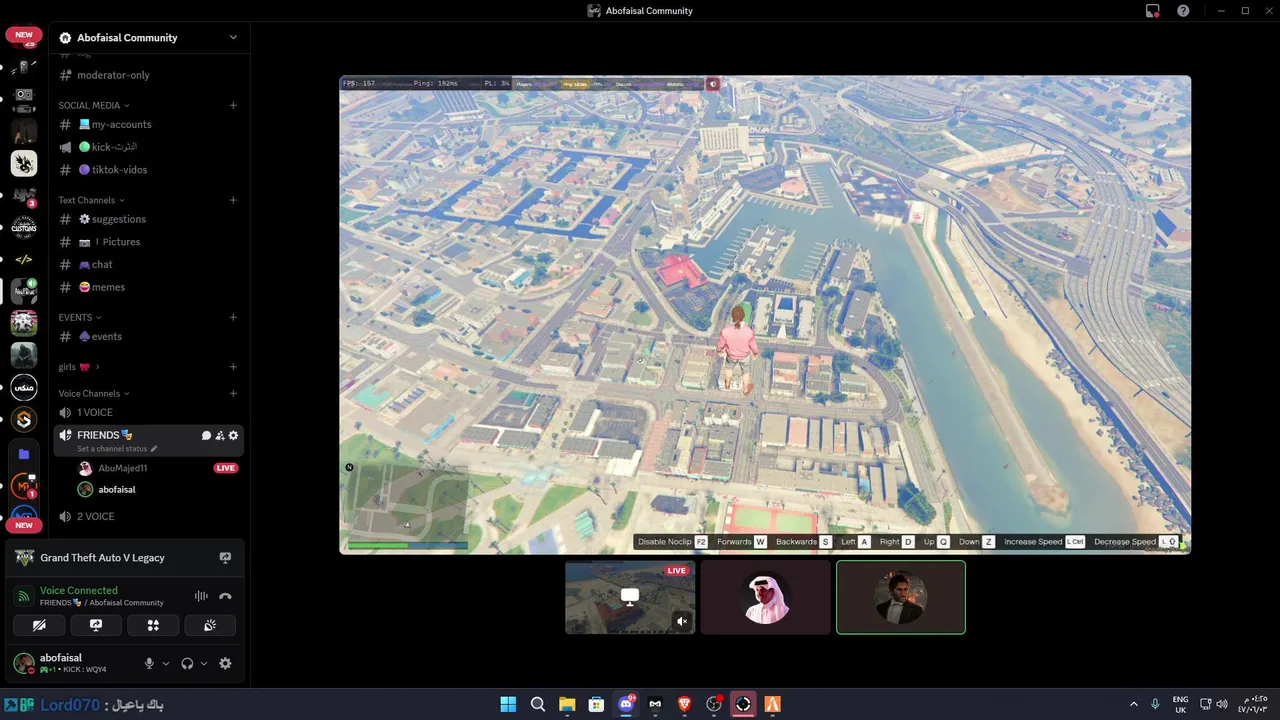Expand the girls category
The image size is (1280, 720).
[79, 367]
